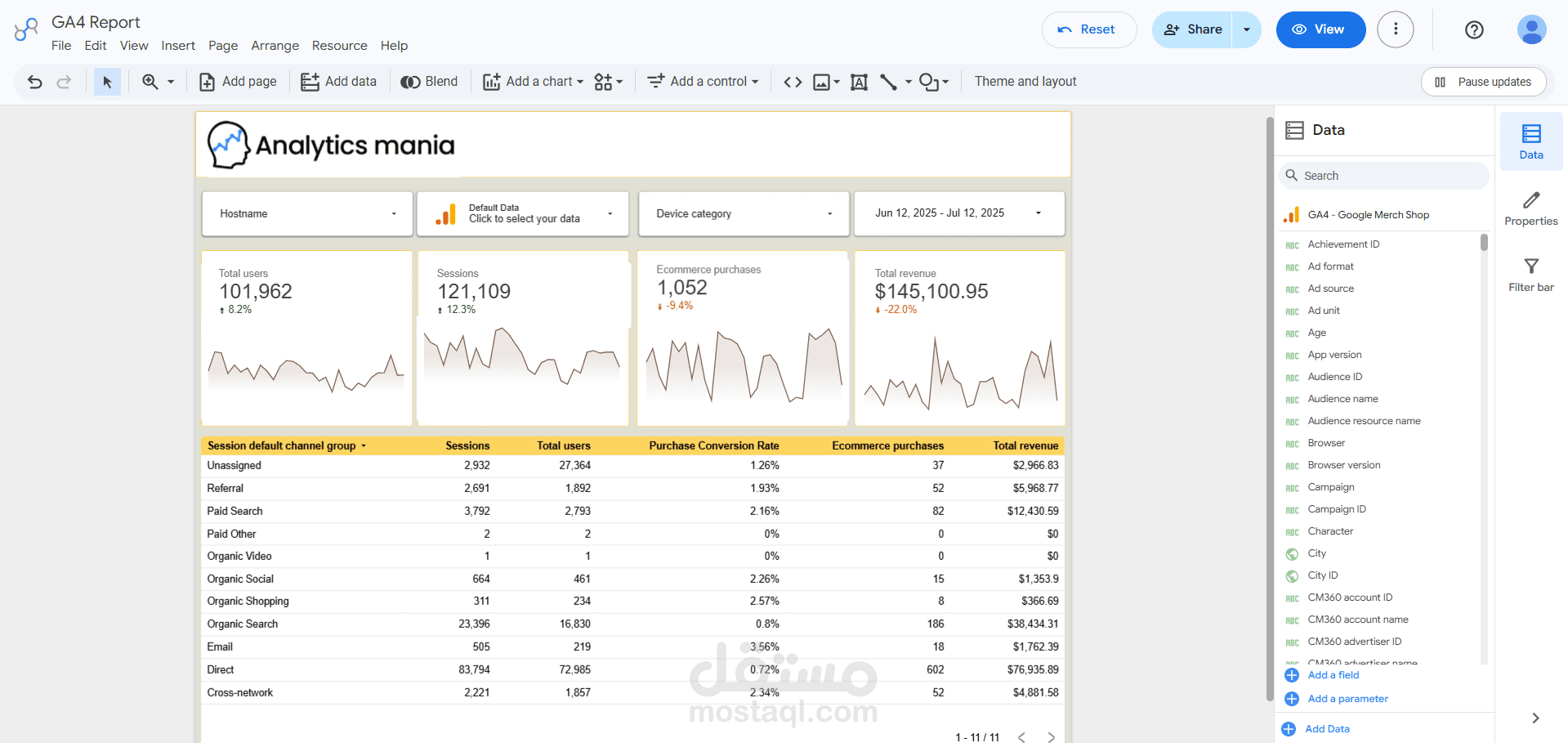
Task: Click the GA4 Report title
Action: [x=96, y=22]
